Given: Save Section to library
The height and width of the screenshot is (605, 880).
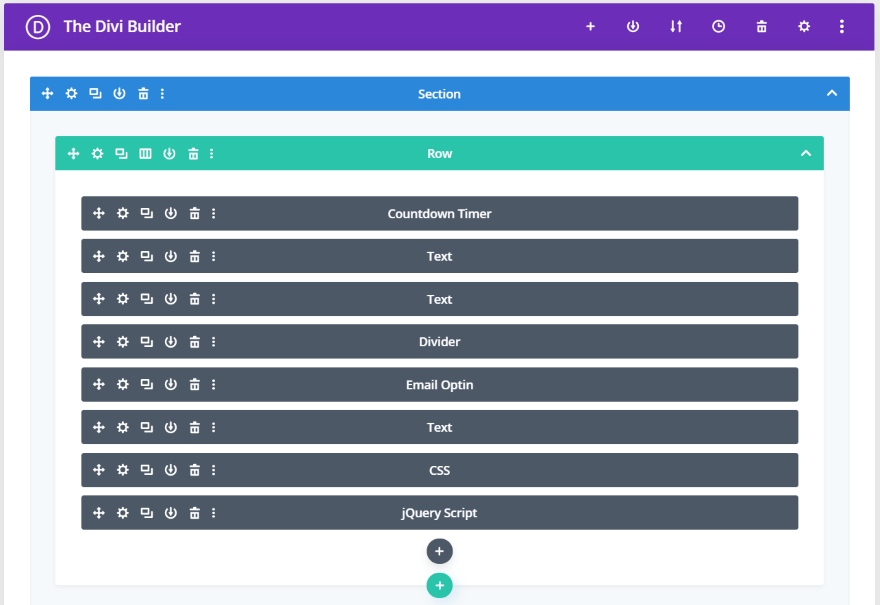Looking at the screenshot, I should point(120,93).
